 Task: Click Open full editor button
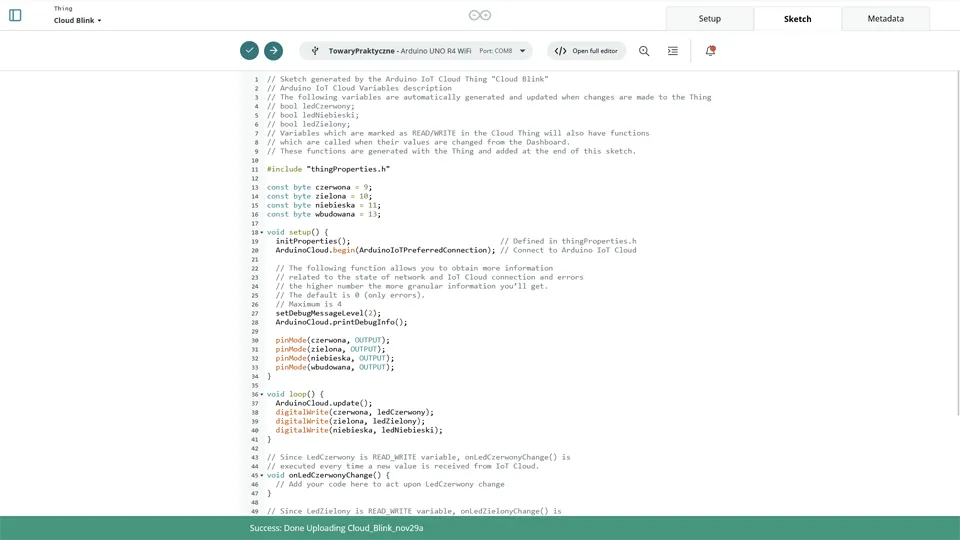pyautogui.click(x=587, y=51)
